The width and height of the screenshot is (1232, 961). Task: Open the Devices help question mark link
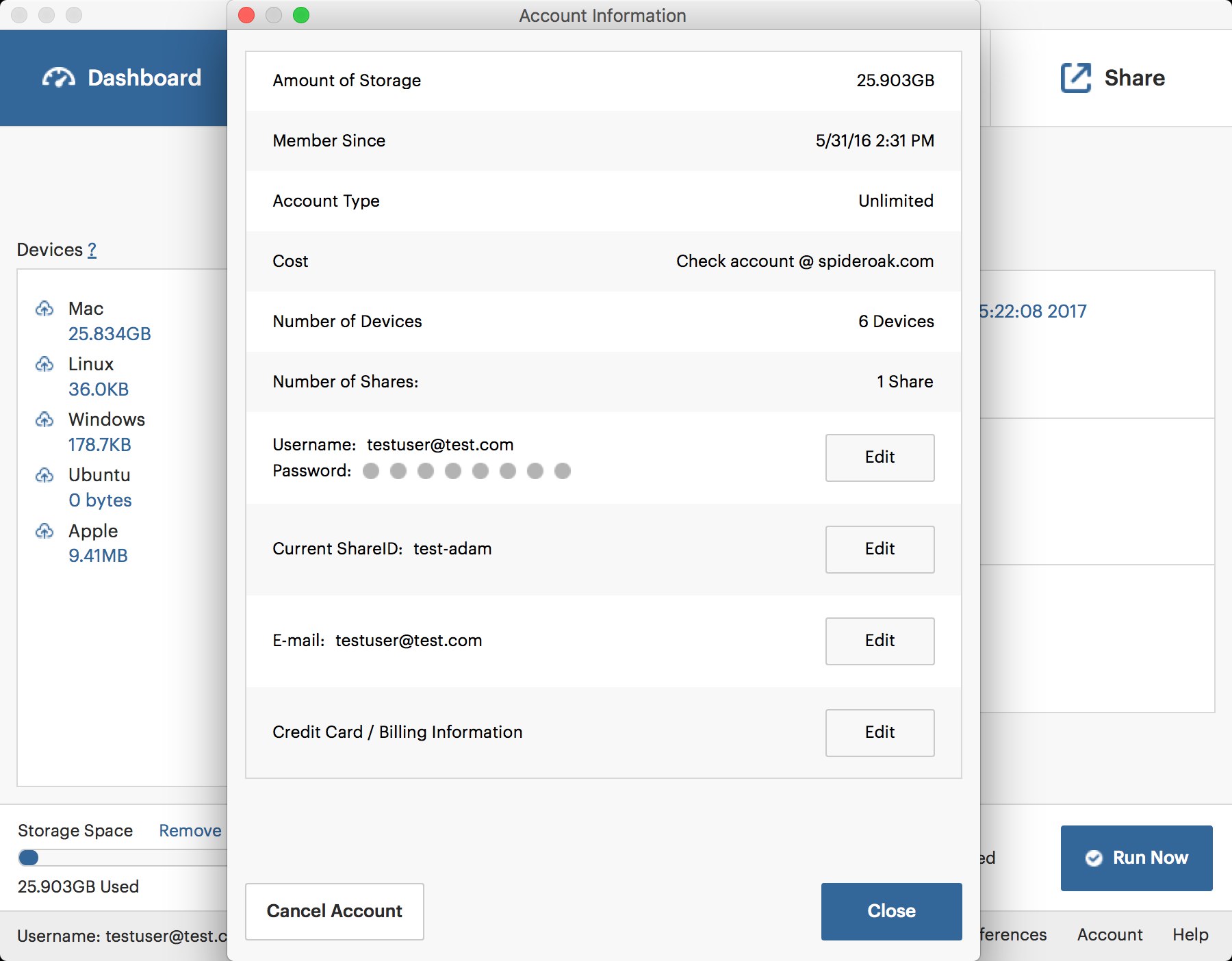click(92, 250)
